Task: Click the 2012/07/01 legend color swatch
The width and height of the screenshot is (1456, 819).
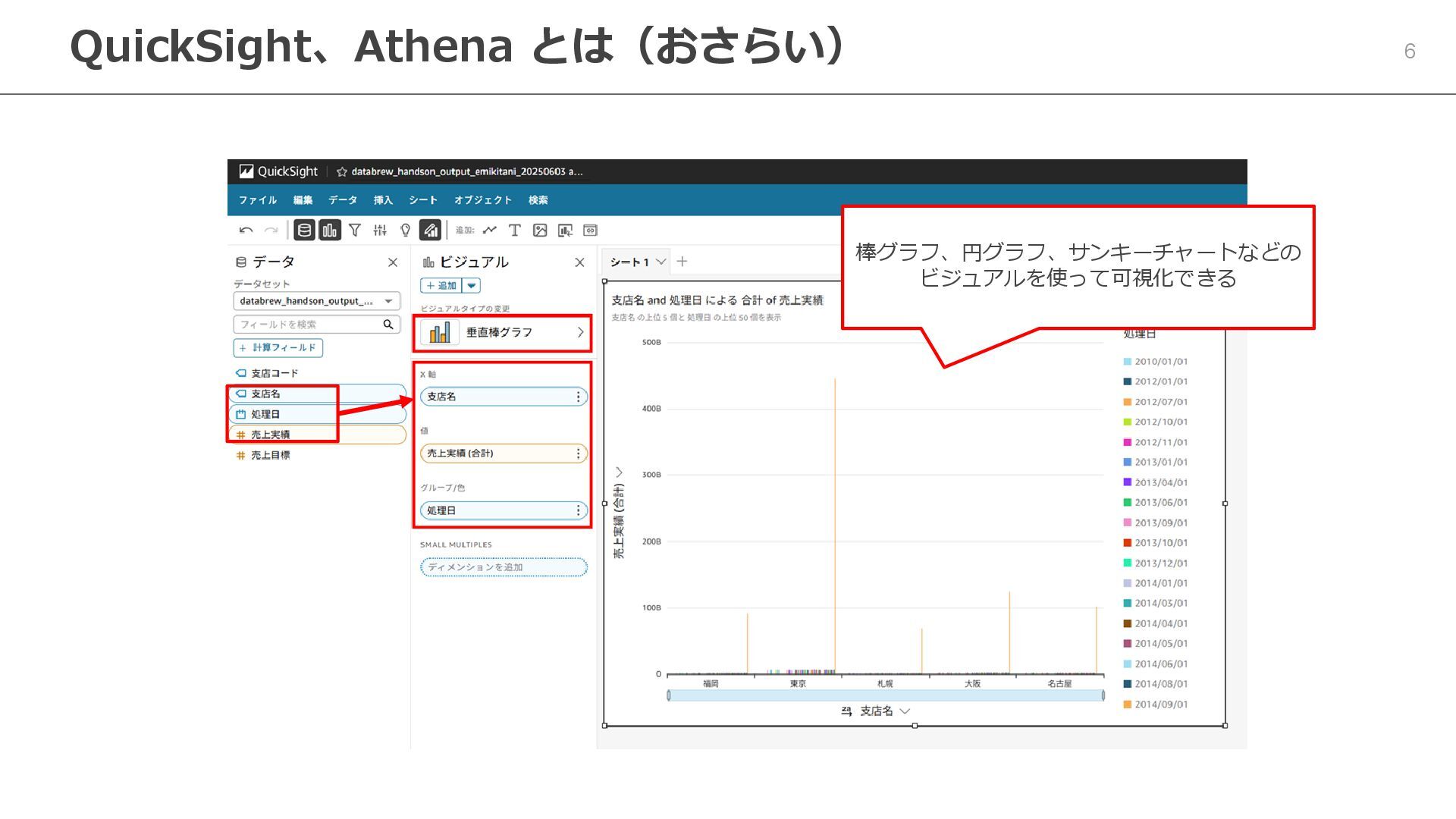Action: 1128,402
